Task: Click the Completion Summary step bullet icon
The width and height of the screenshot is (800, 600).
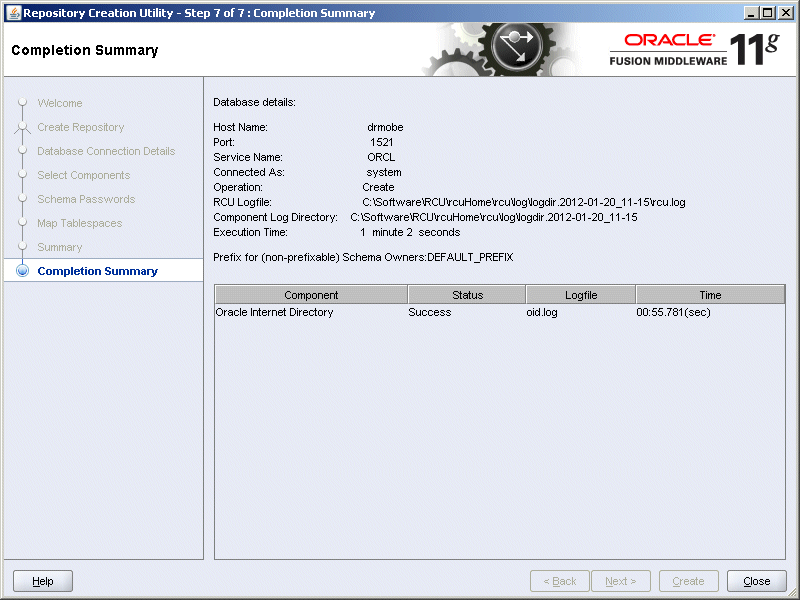Action: click(x=22, y=270)
